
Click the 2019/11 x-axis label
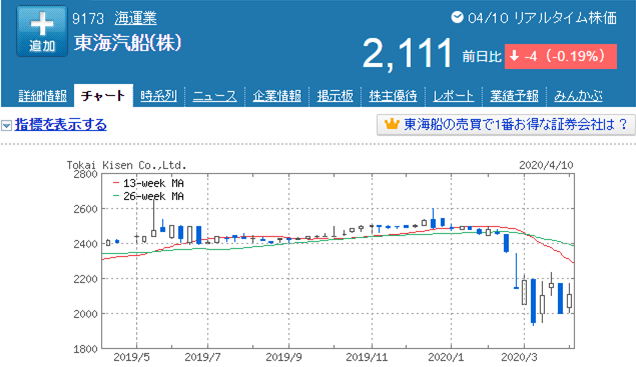(x=367, y=357)
